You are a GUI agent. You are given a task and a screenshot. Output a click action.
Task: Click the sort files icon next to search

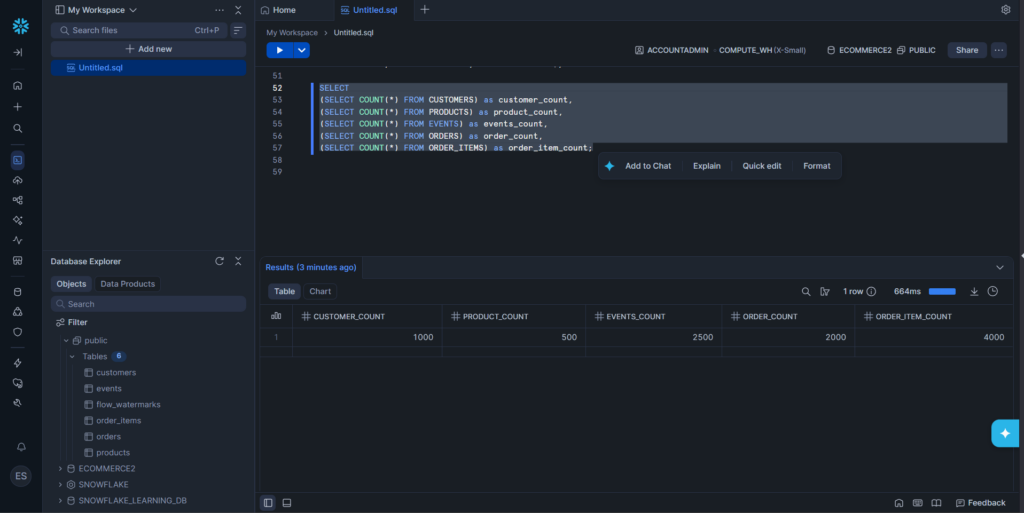238,30
